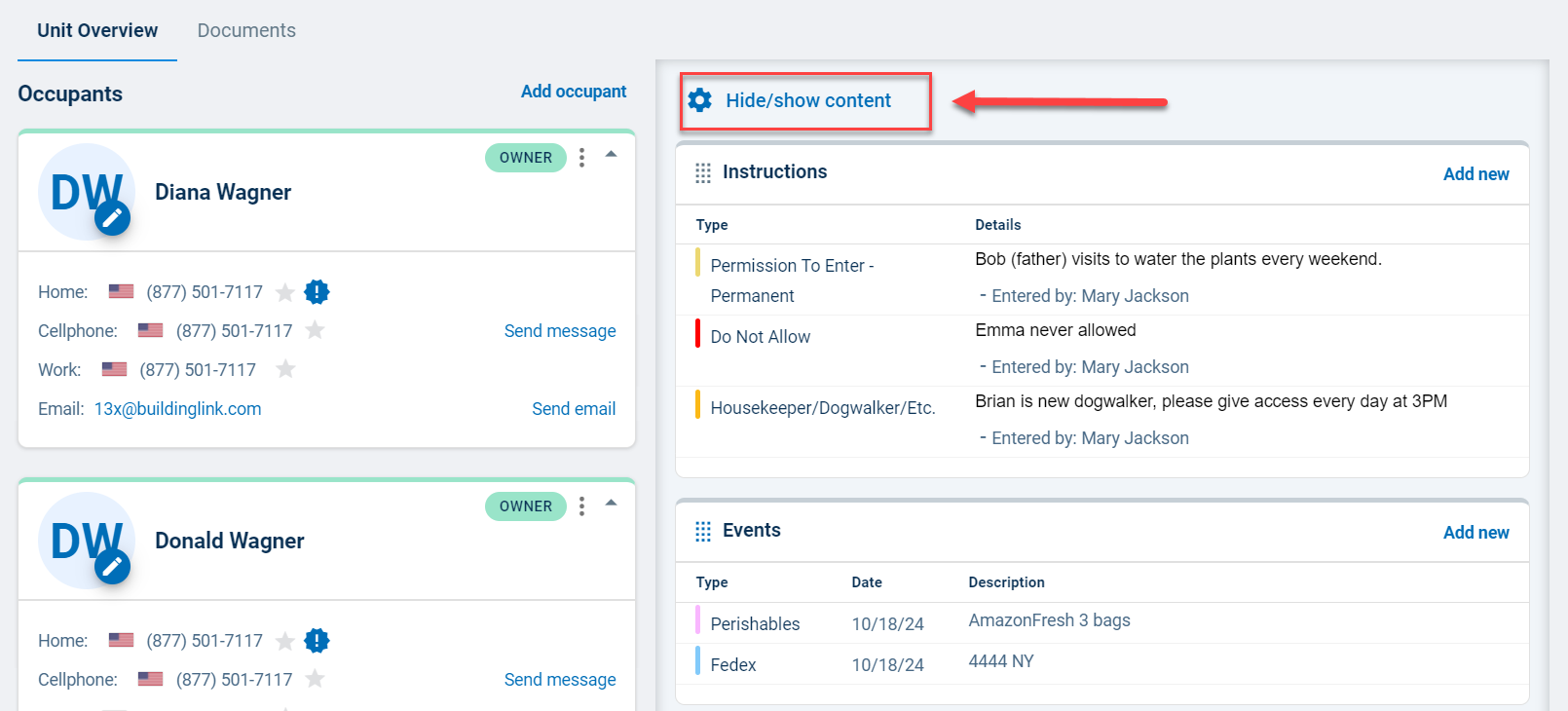
Task: Star Donald Wagner's Home phone
Action: coord(285,641)
